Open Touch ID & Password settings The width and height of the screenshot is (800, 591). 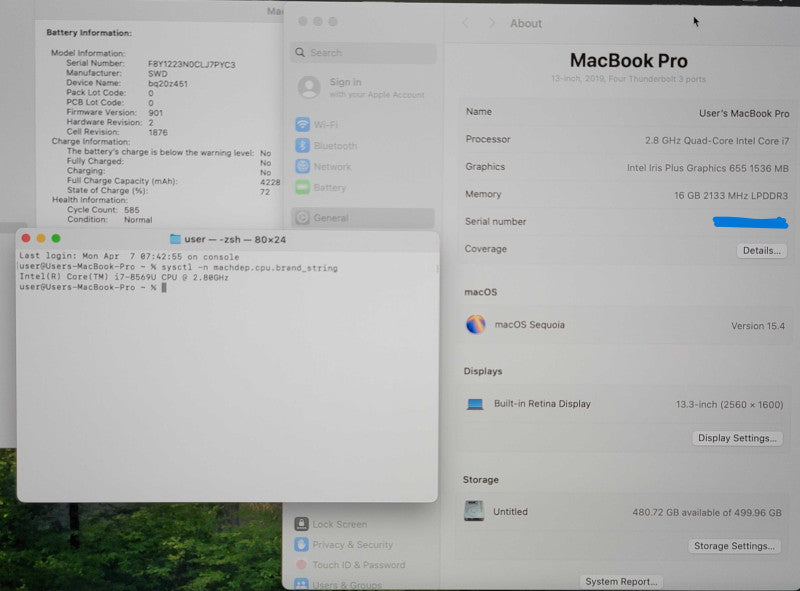tap(349, 565)
